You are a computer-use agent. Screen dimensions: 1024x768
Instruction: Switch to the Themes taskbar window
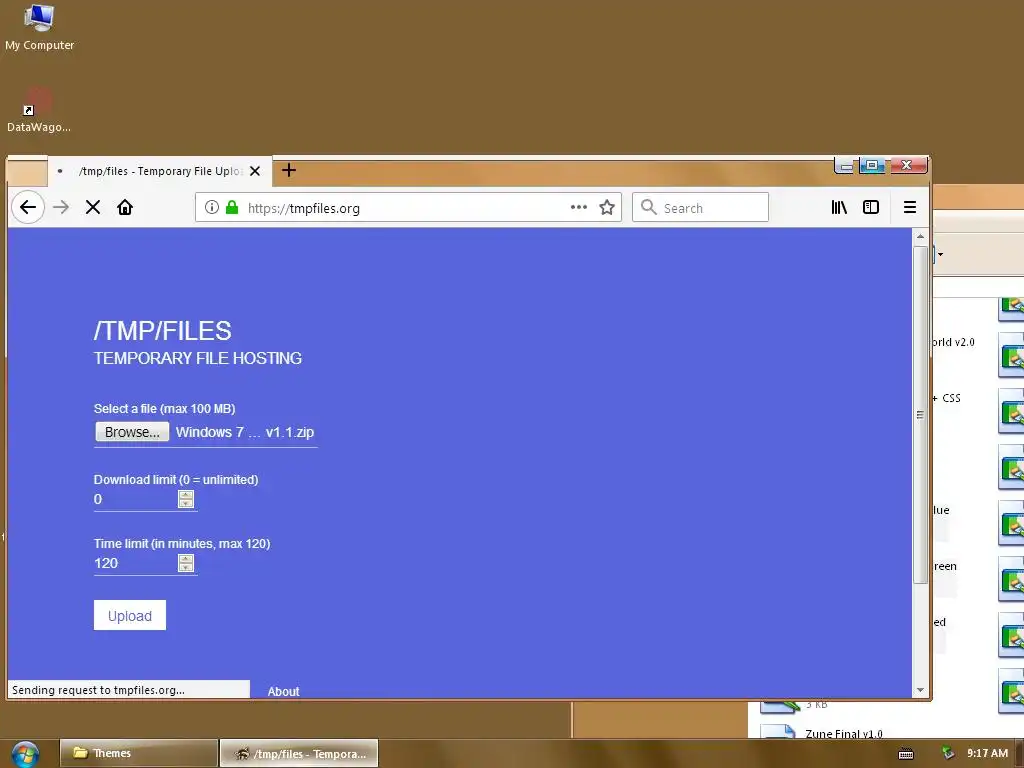[x=138, y=753]
